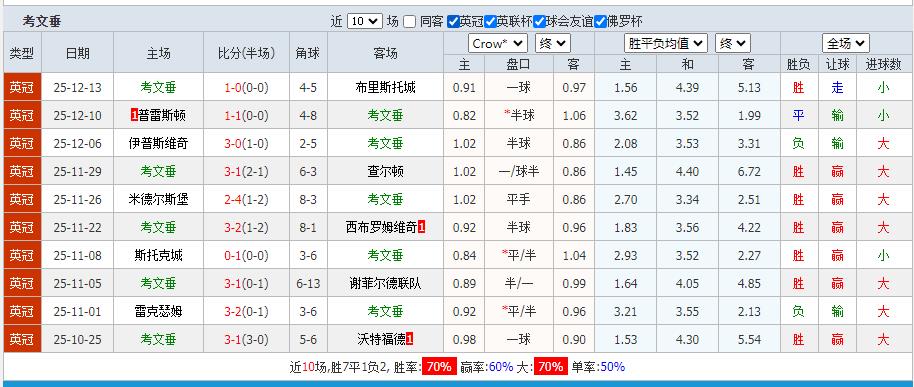Click the 盘口 column header
Screen dimensions: 914x387
518,65
